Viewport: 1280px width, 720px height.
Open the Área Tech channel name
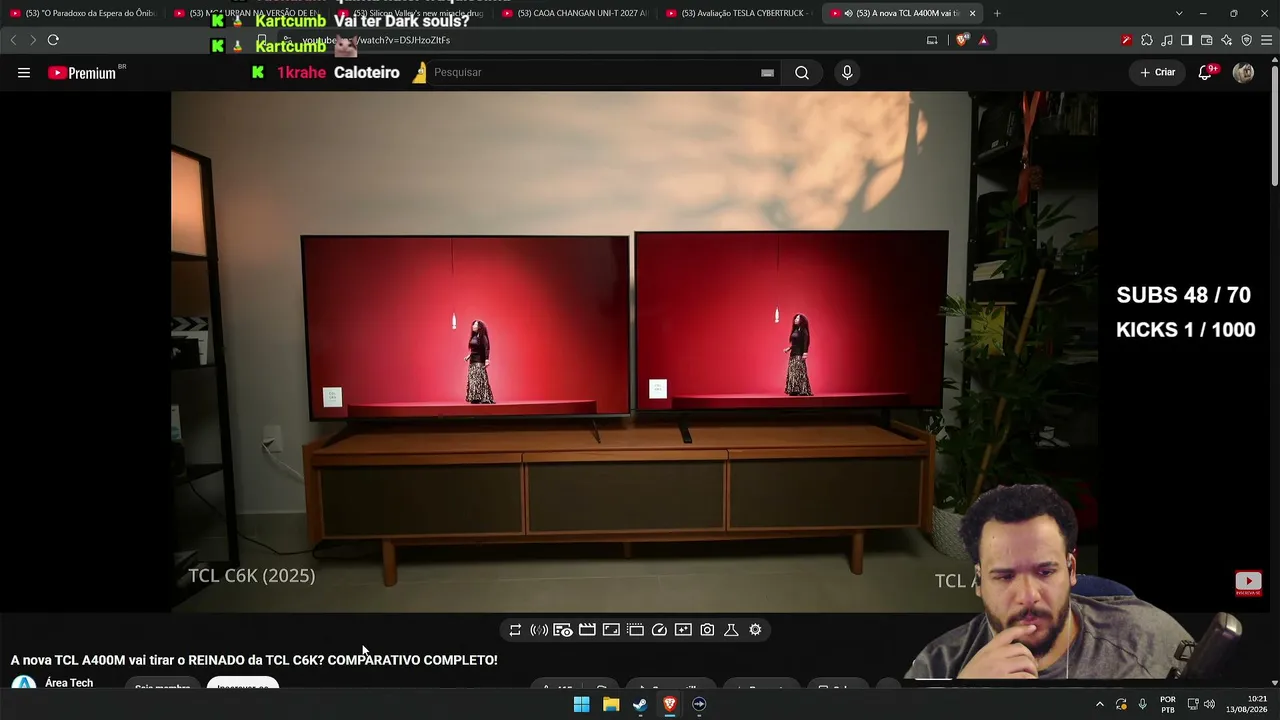tap(69, 683)
